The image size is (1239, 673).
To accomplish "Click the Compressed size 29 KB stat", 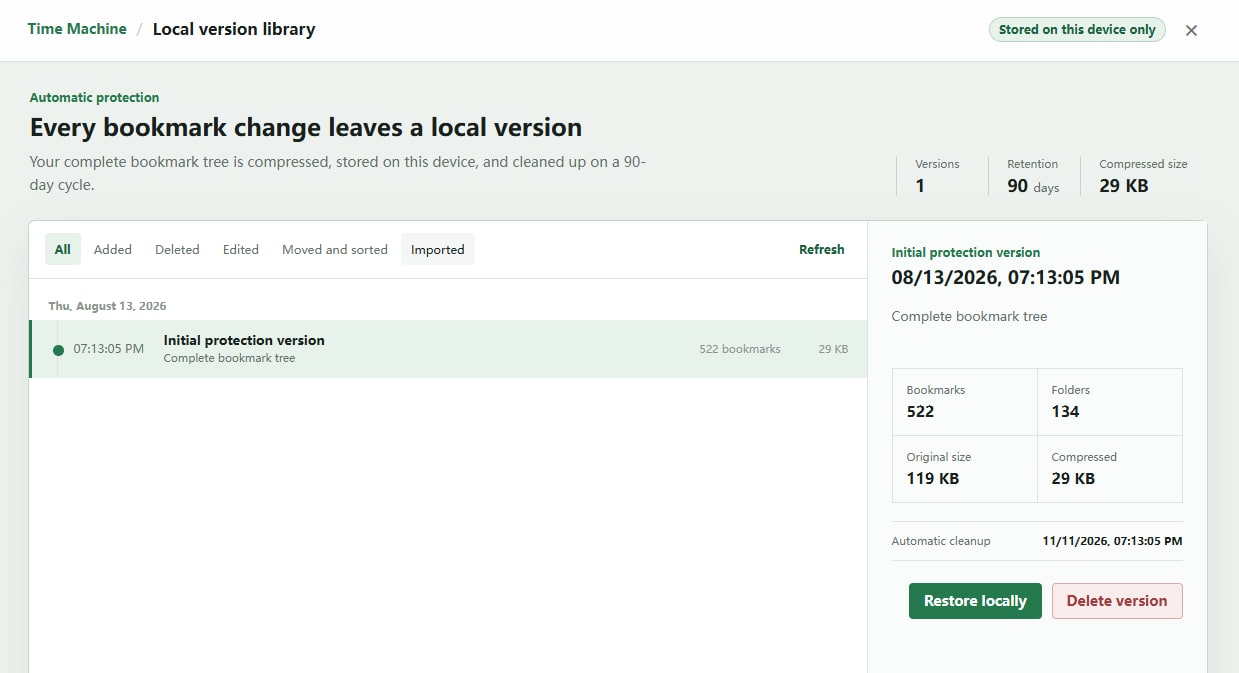I will point(1143,176).
